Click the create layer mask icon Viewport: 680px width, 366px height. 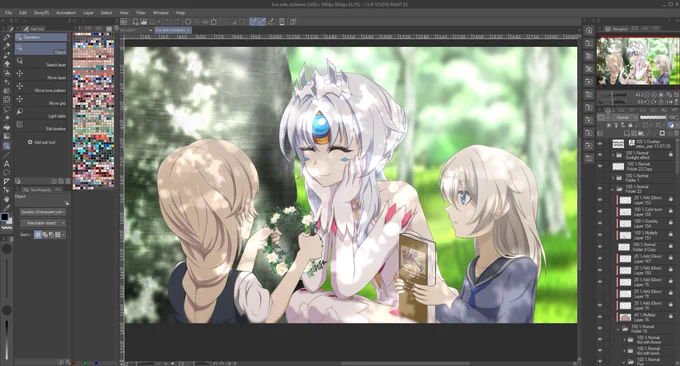tap(662, 133)
